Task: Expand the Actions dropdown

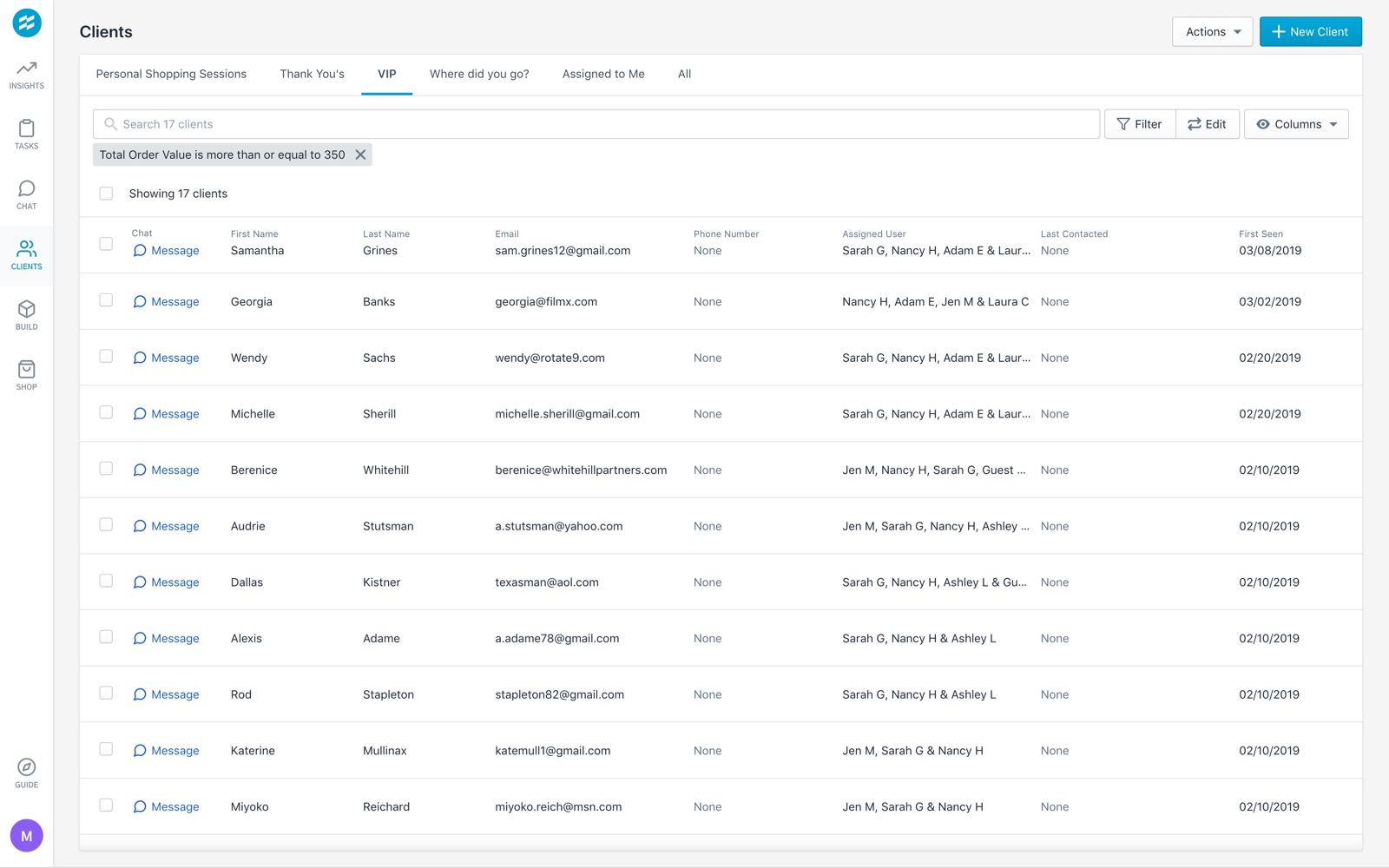Action: click(x=1212, y=32)
